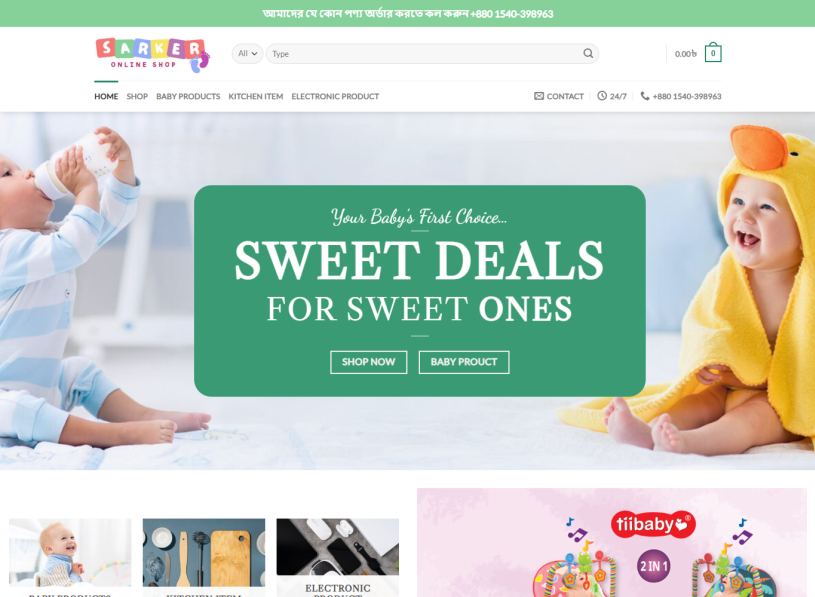Click the search magnifier icon
The image size is (815, 597).
(588, 54)
